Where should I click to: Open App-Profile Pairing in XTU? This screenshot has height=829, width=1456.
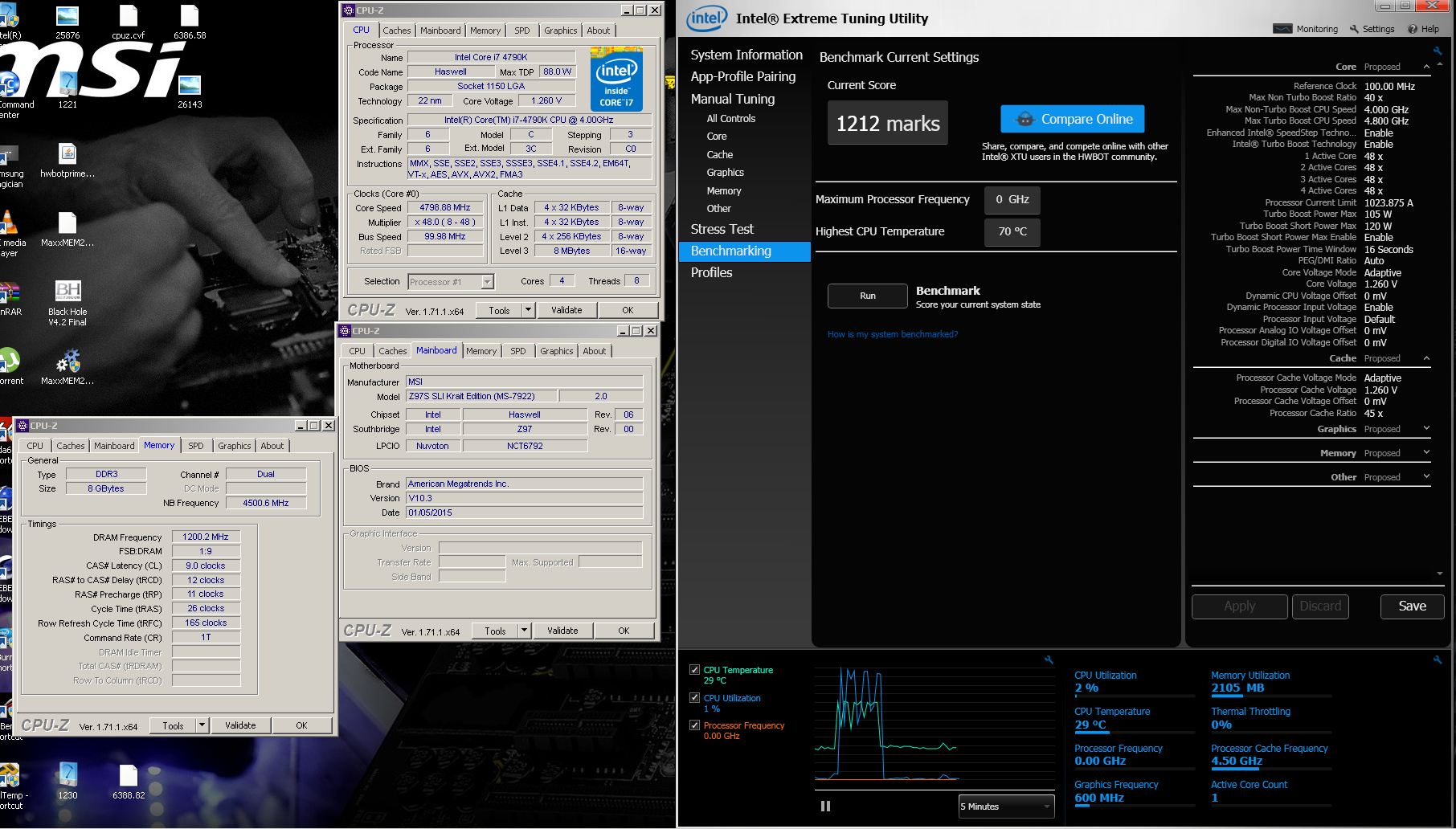pyautogui.click(x=743, y=76)
